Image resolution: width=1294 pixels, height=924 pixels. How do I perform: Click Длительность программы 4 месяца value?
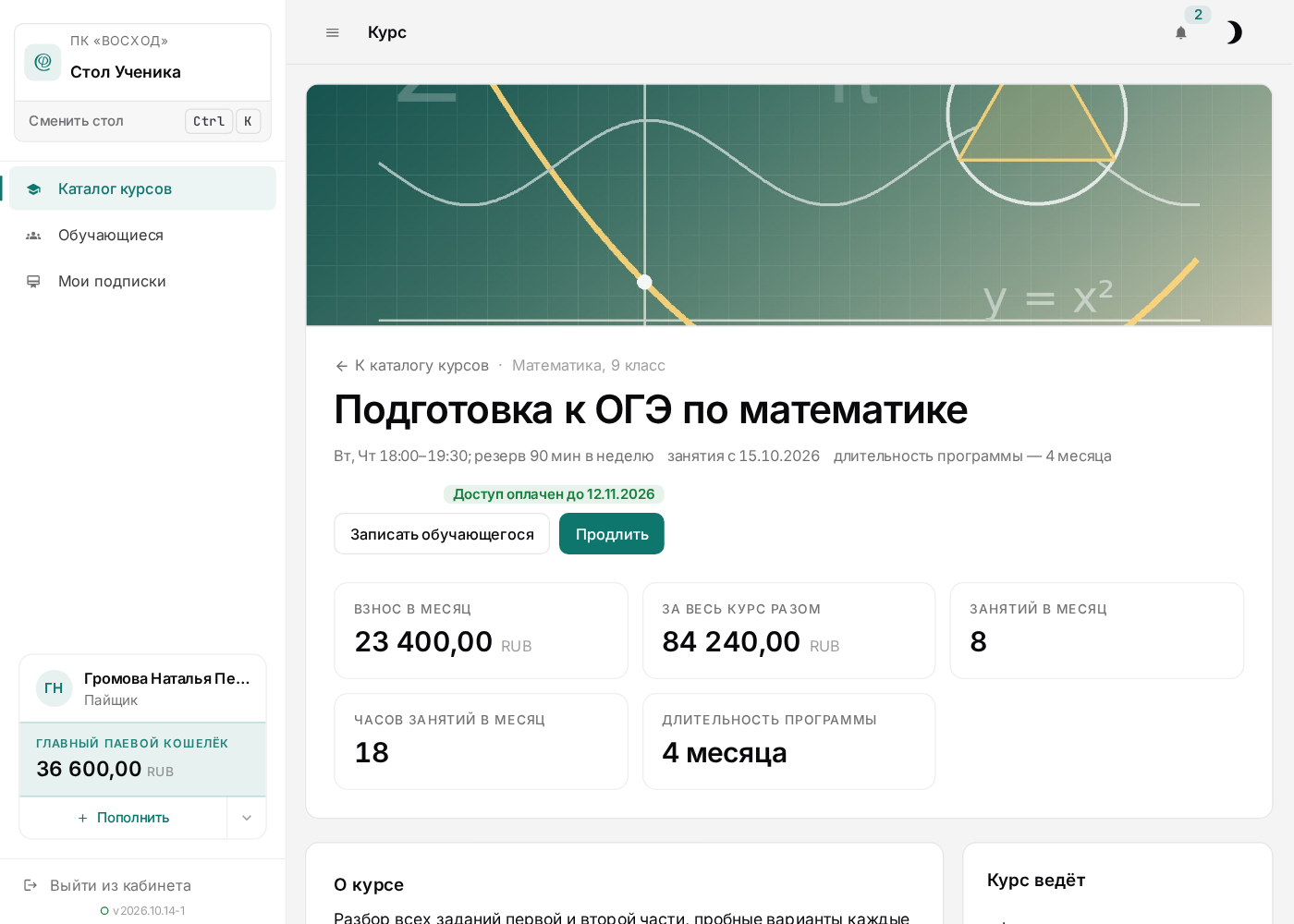click(x=725, y=752)
